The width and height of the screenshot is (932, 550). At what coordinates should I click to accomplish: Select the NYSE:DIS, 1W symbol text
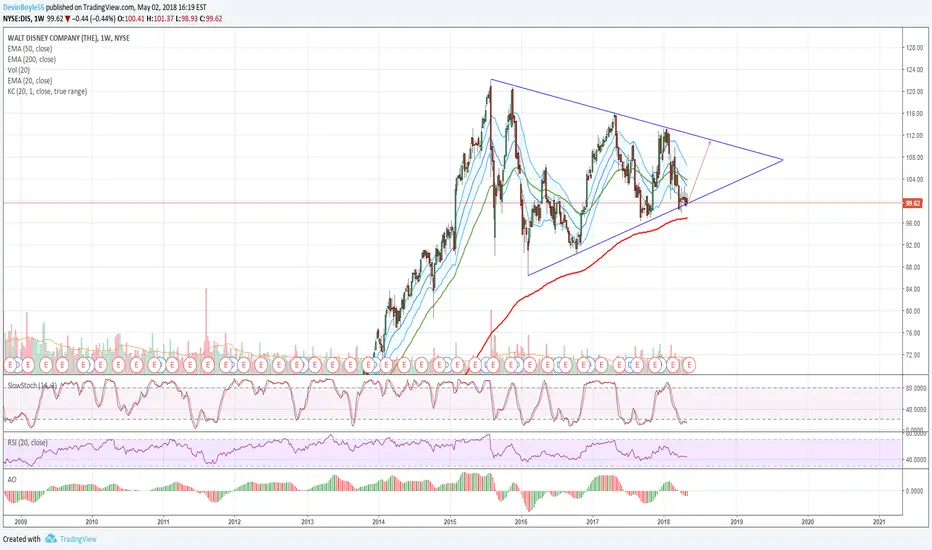24,18
